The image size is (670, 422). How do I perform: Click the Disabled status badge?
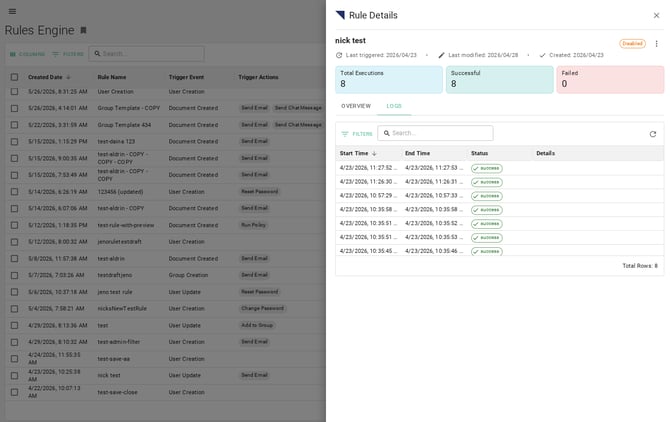click(x=632, y=44)
